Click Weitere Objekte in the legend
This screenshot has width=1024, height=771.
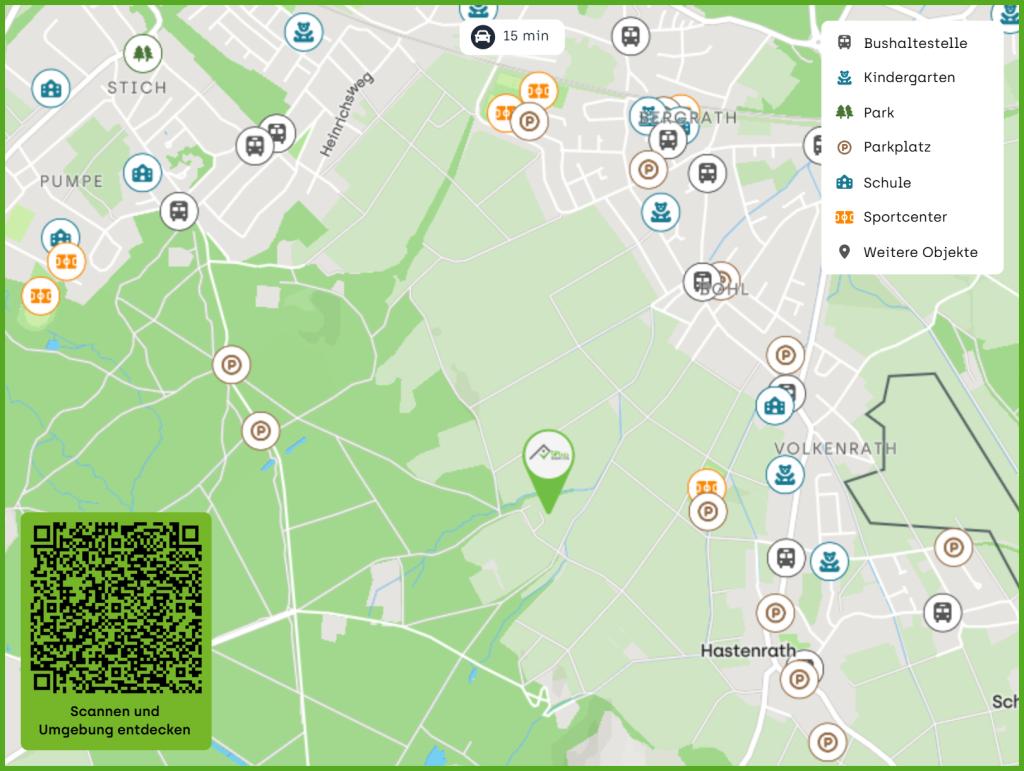click(x=919, y=252)
